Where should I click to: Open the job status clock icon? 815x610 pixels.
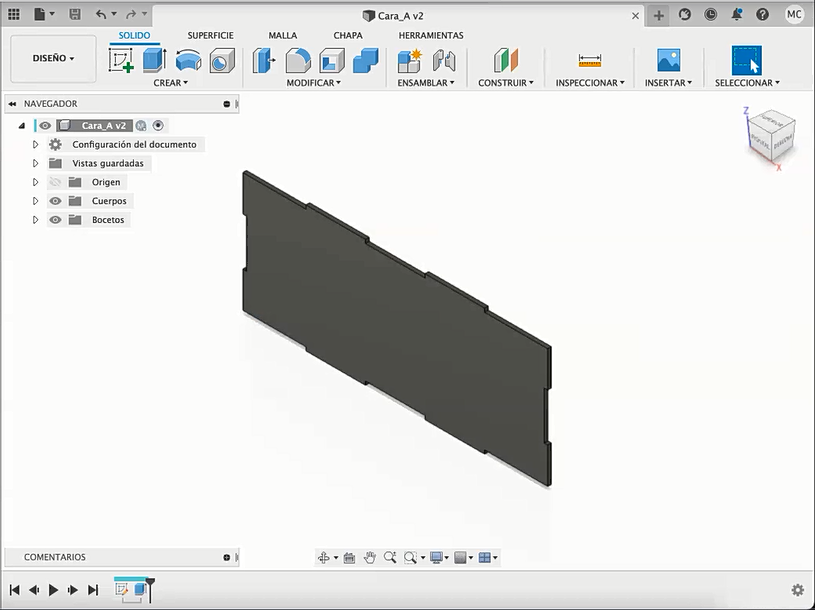coord(711,15)
